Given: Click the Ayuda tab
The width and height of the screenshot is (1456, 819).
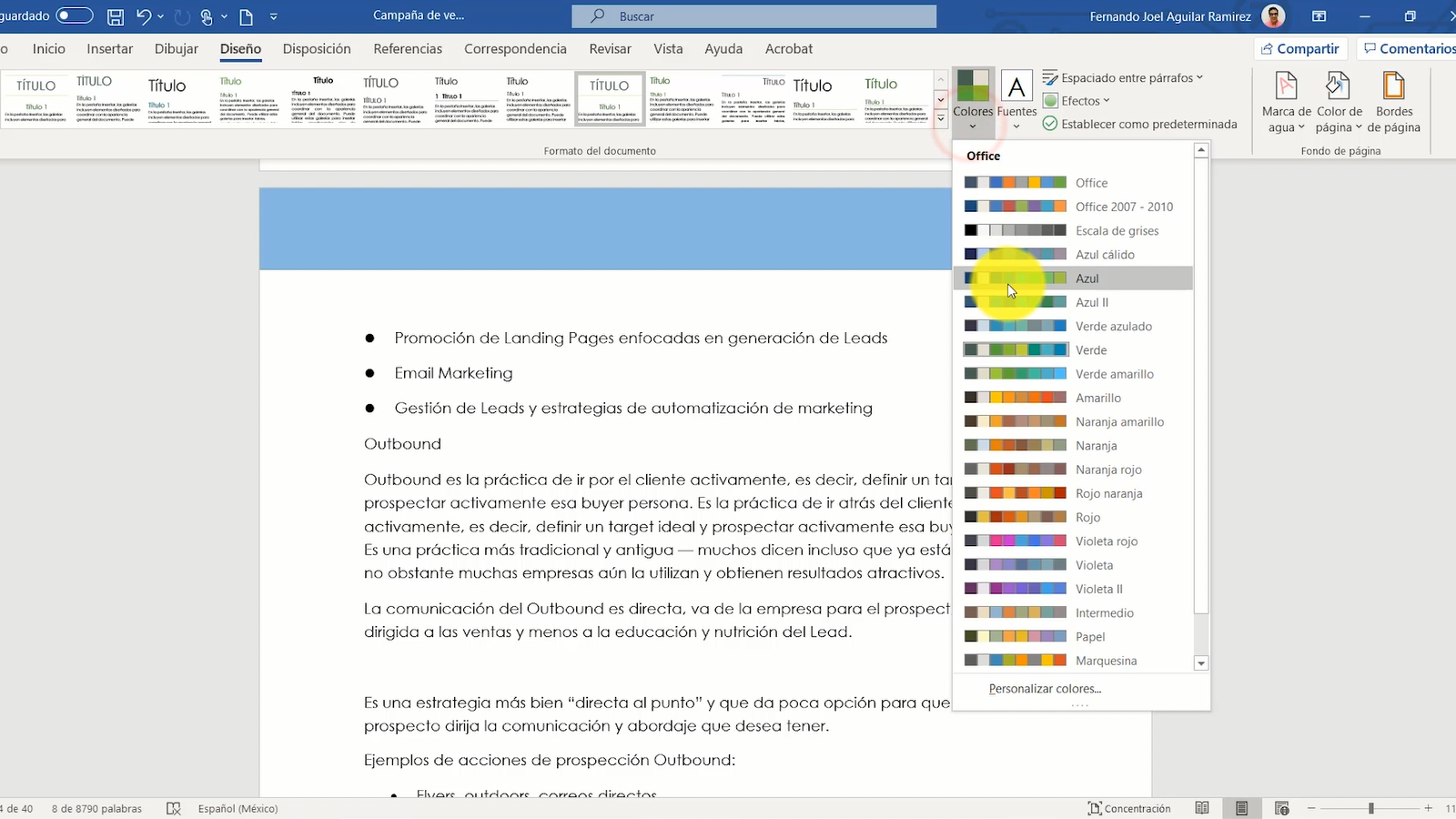Looking at the screenshot, I should pos(723,49).
